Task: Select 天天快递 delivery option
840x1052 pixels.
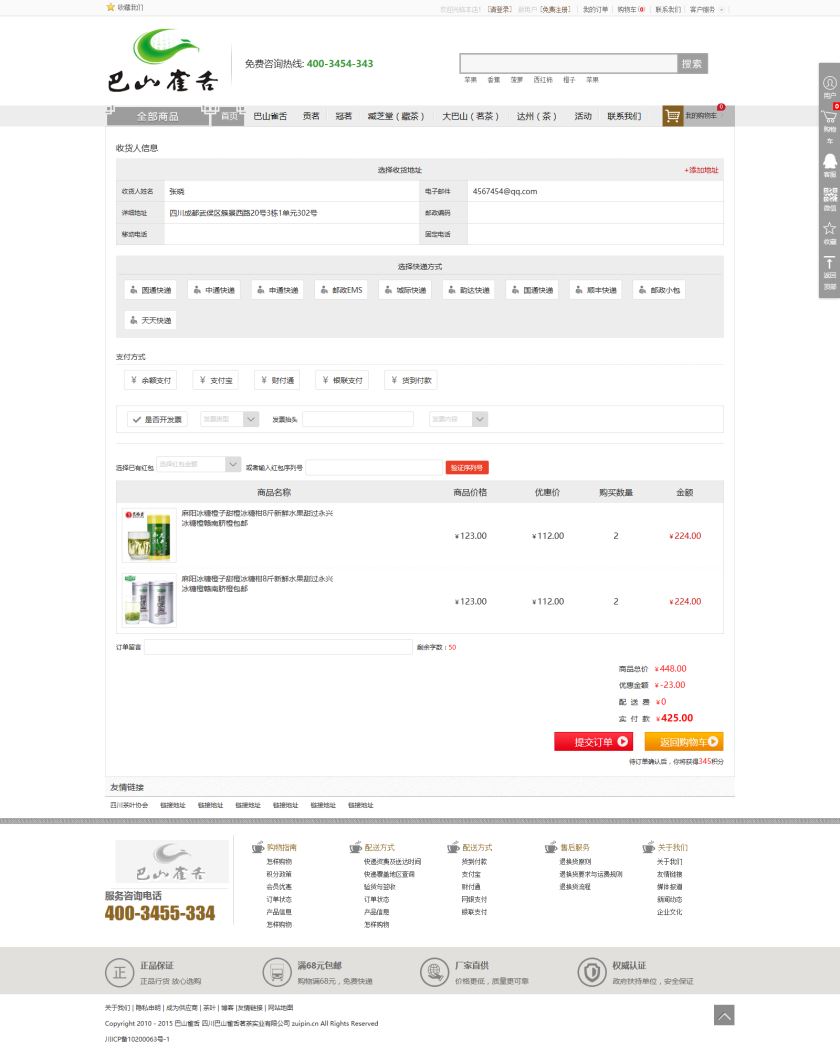Action: [150, 320]
